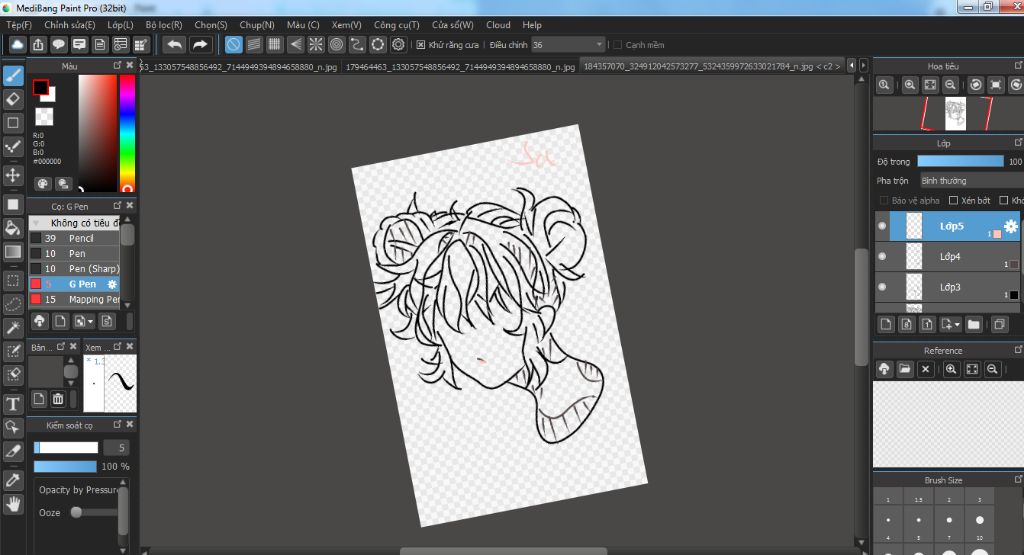Select the rectangular Select tool

click(13, 281)
